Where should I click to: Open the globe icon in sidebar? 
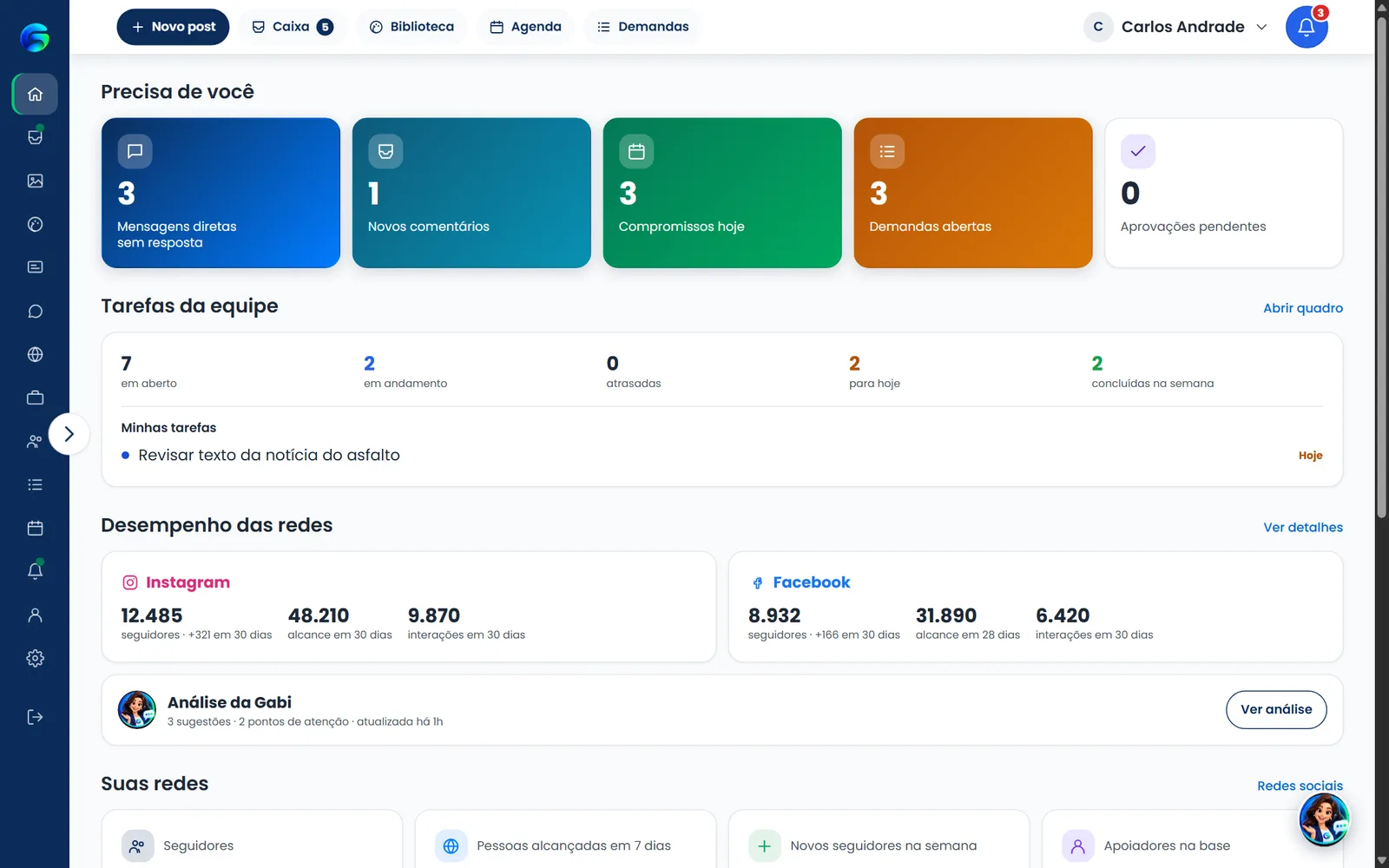[x=35, y=354]
